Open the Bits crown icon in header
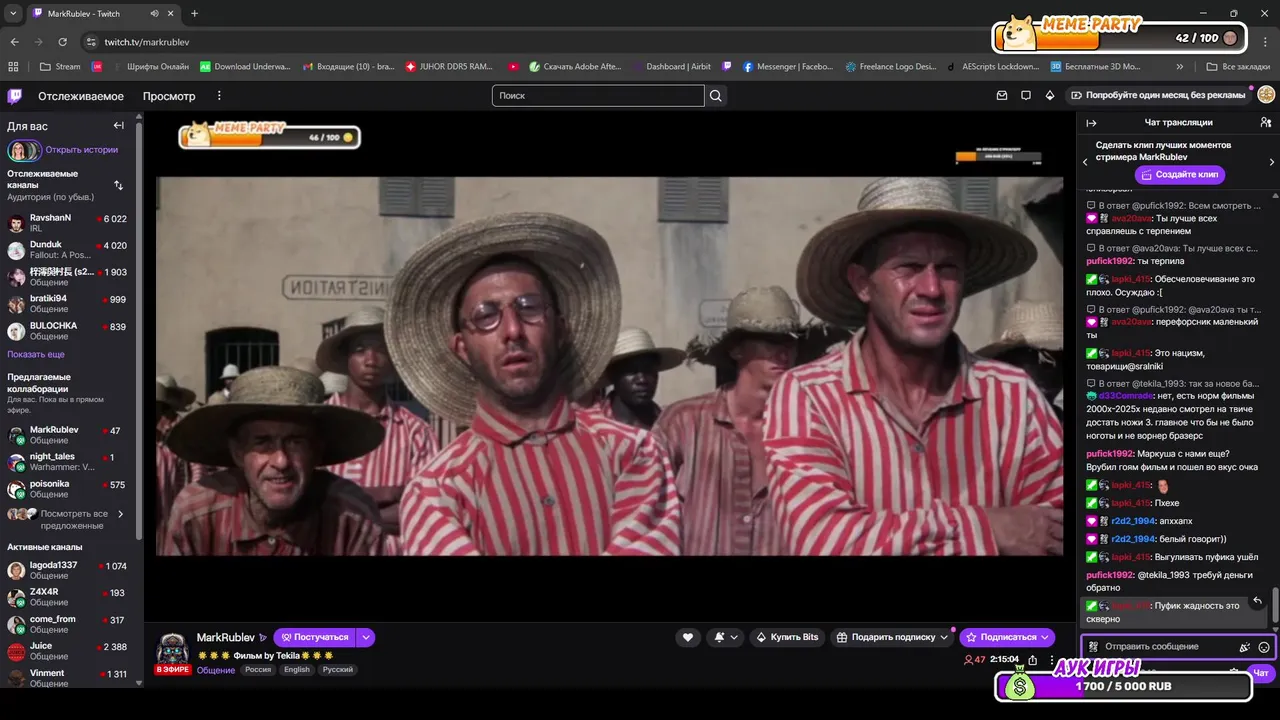 pos(1050,96)
